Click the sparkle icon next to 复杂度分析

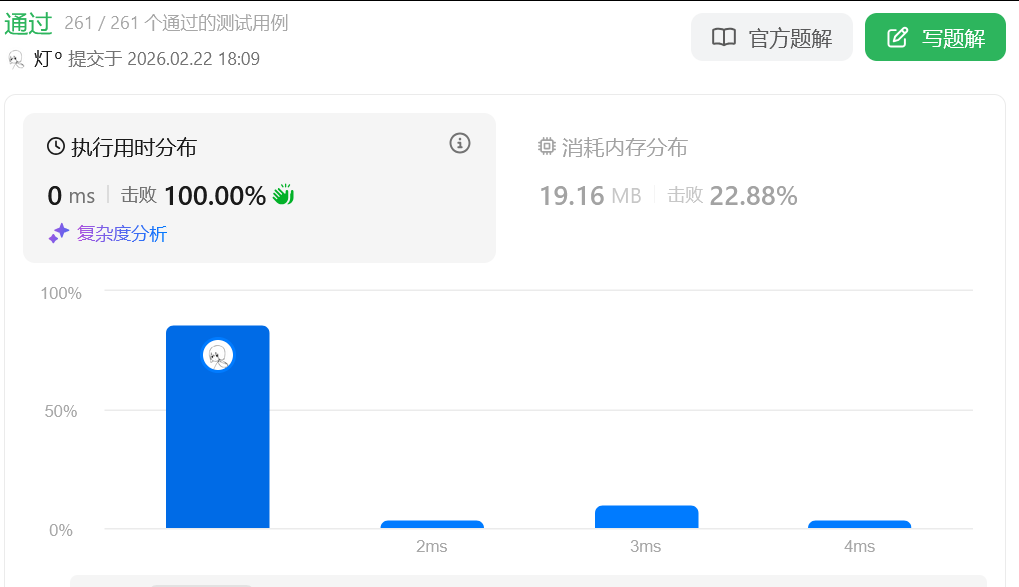[x=59, y=233]
